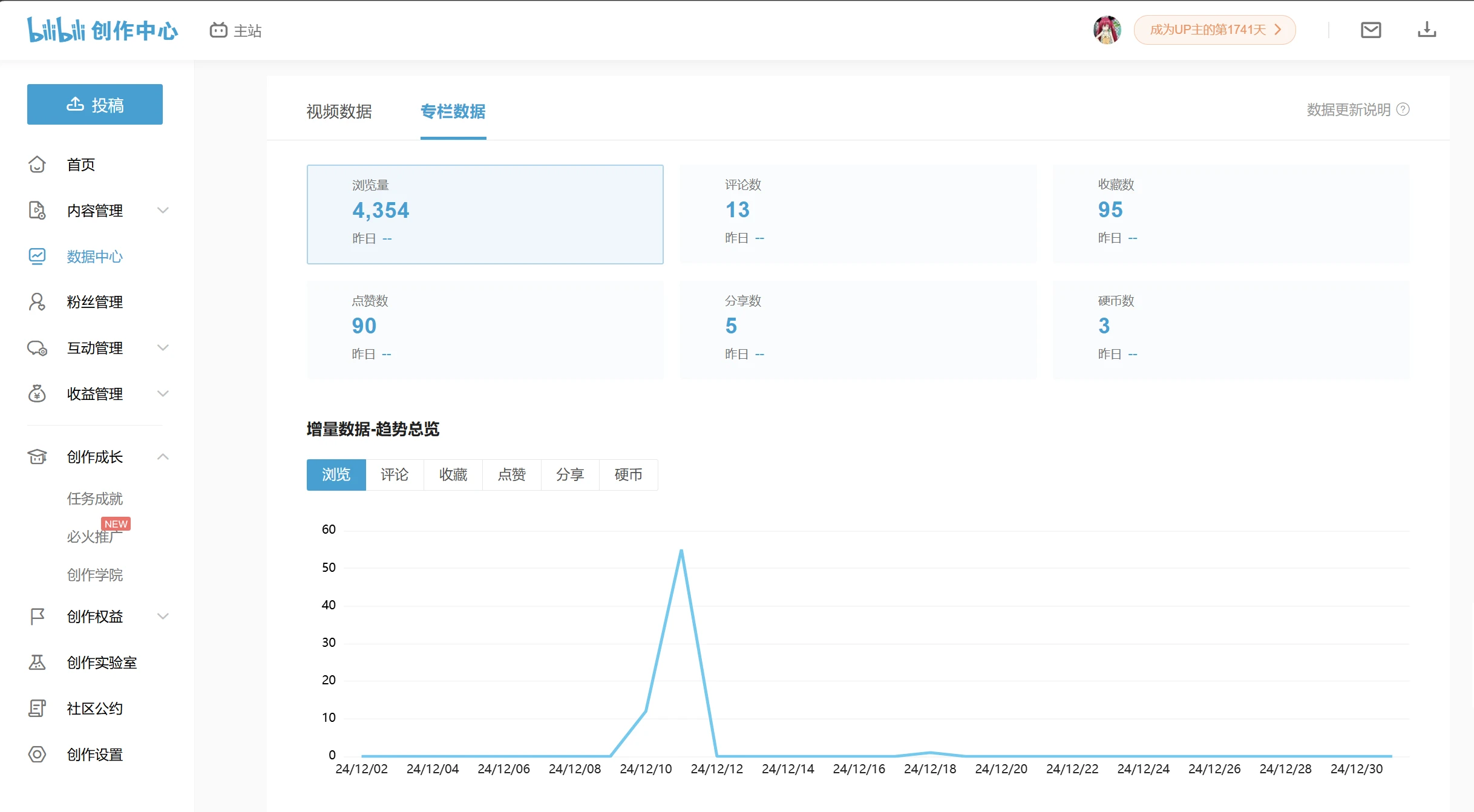Collapse the 创作成长 section chevron
Screen dimensions: 1474x812
coord(163,457)
